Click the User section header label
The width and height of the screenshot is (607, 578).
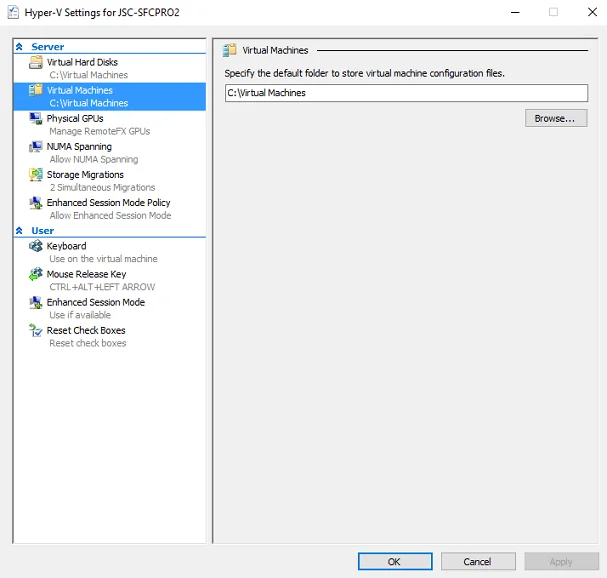click(43, 231)
